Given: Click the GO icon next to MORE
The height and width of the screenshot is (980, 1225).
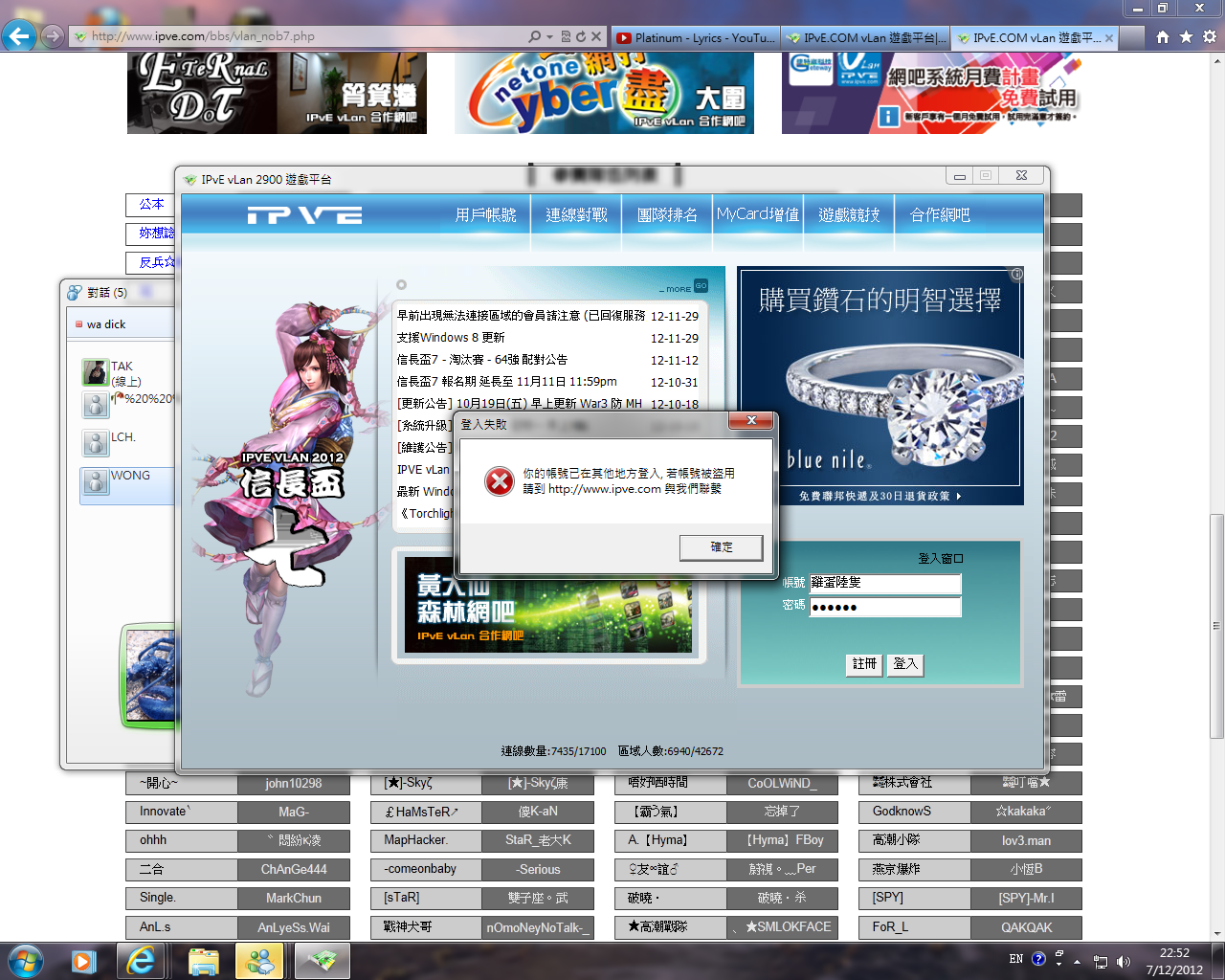Looking at the screenshot, I should [701, 285].
